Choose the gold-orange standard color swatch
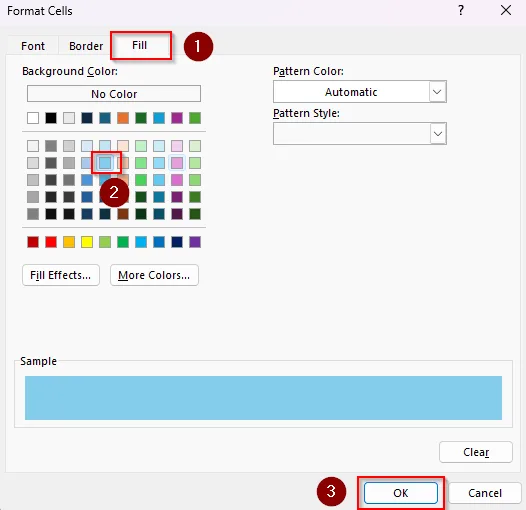The width and height of the screenshot is (526, 510). [69, 242]
